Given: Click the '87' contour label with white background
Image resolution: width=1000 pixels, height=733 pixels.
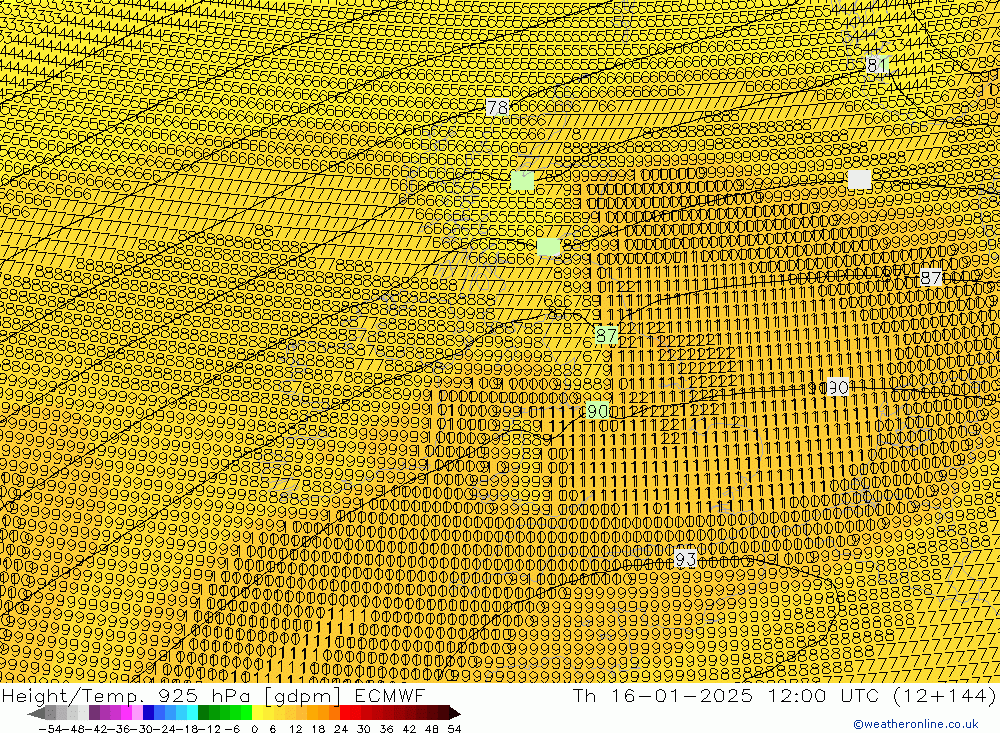Looking at the screenshot, I should (x=931, y=278).
